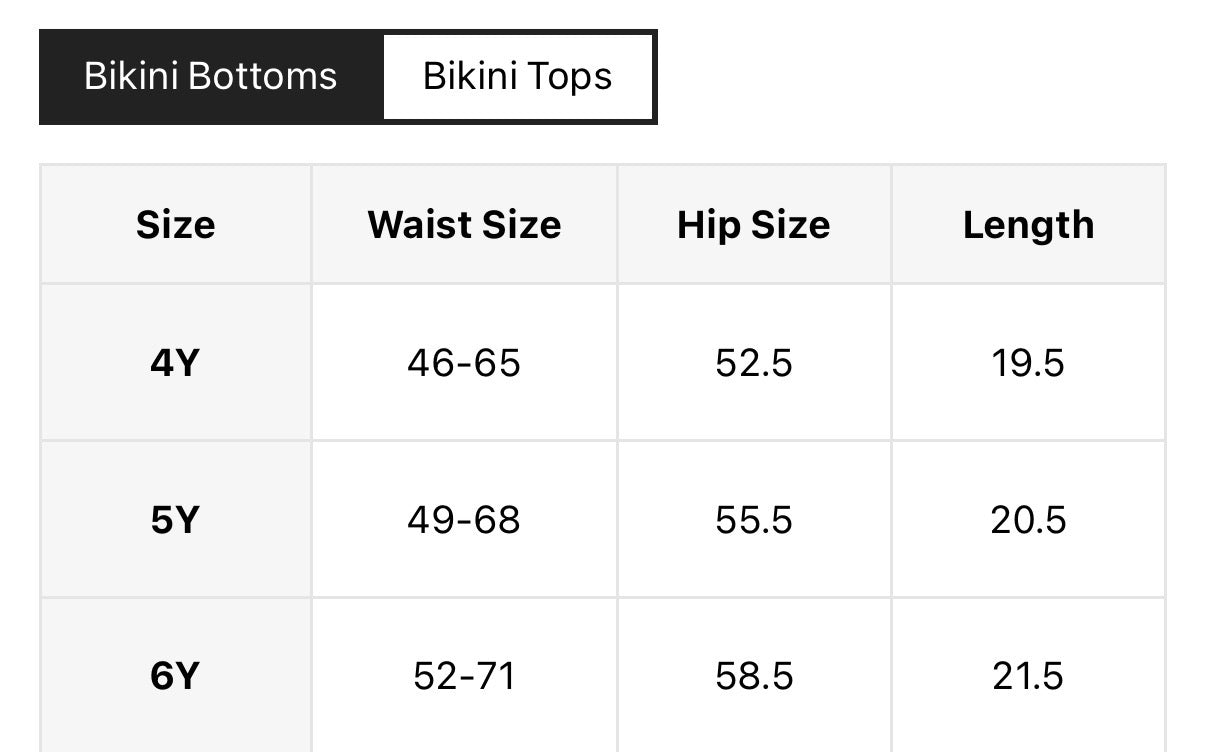The width and height of the screenshot is (1206, 752).
Task: Click the 52.5 hip size value
Action: point(753,362)
